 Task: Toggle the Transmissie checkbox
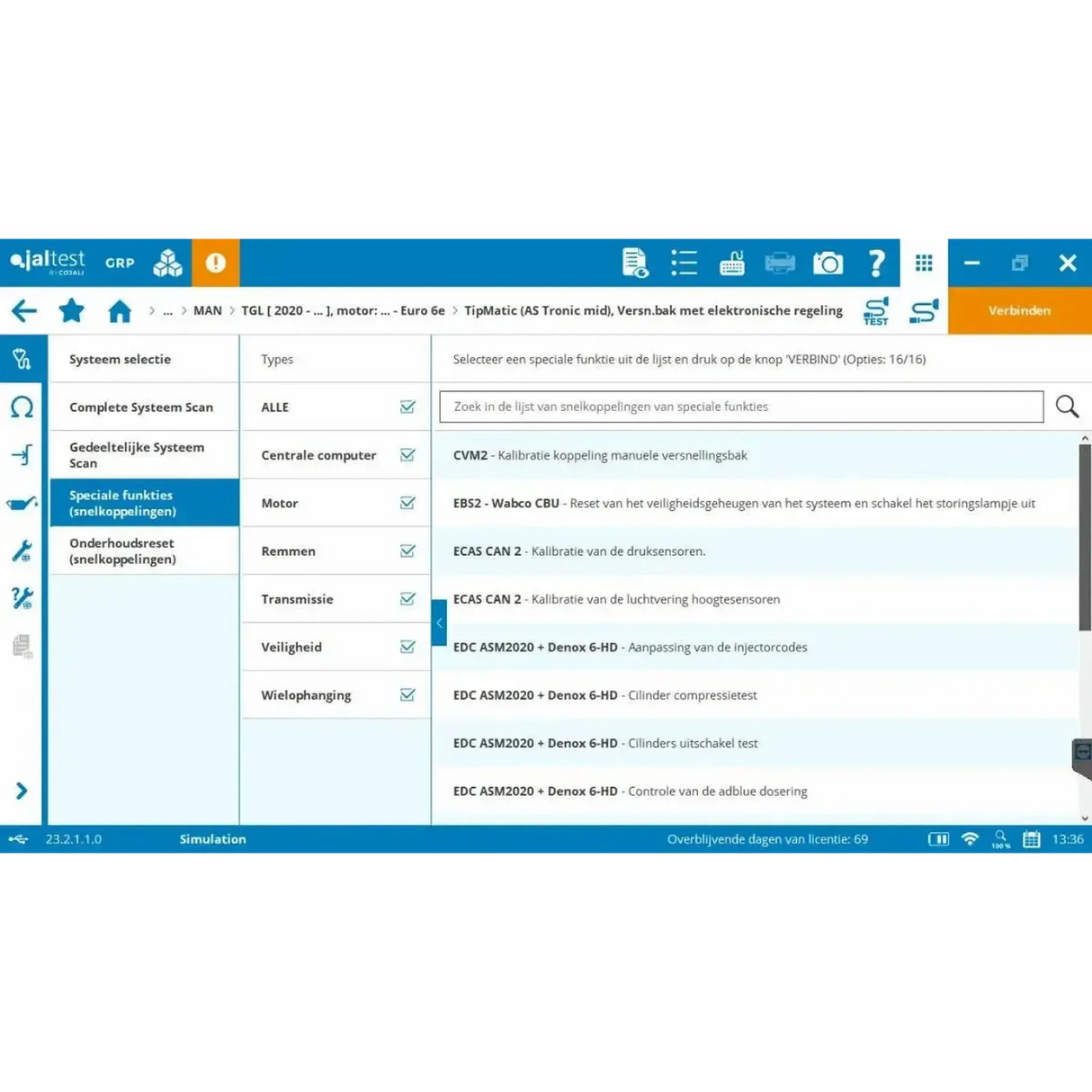pyautogui.click(x=407, y=598)
